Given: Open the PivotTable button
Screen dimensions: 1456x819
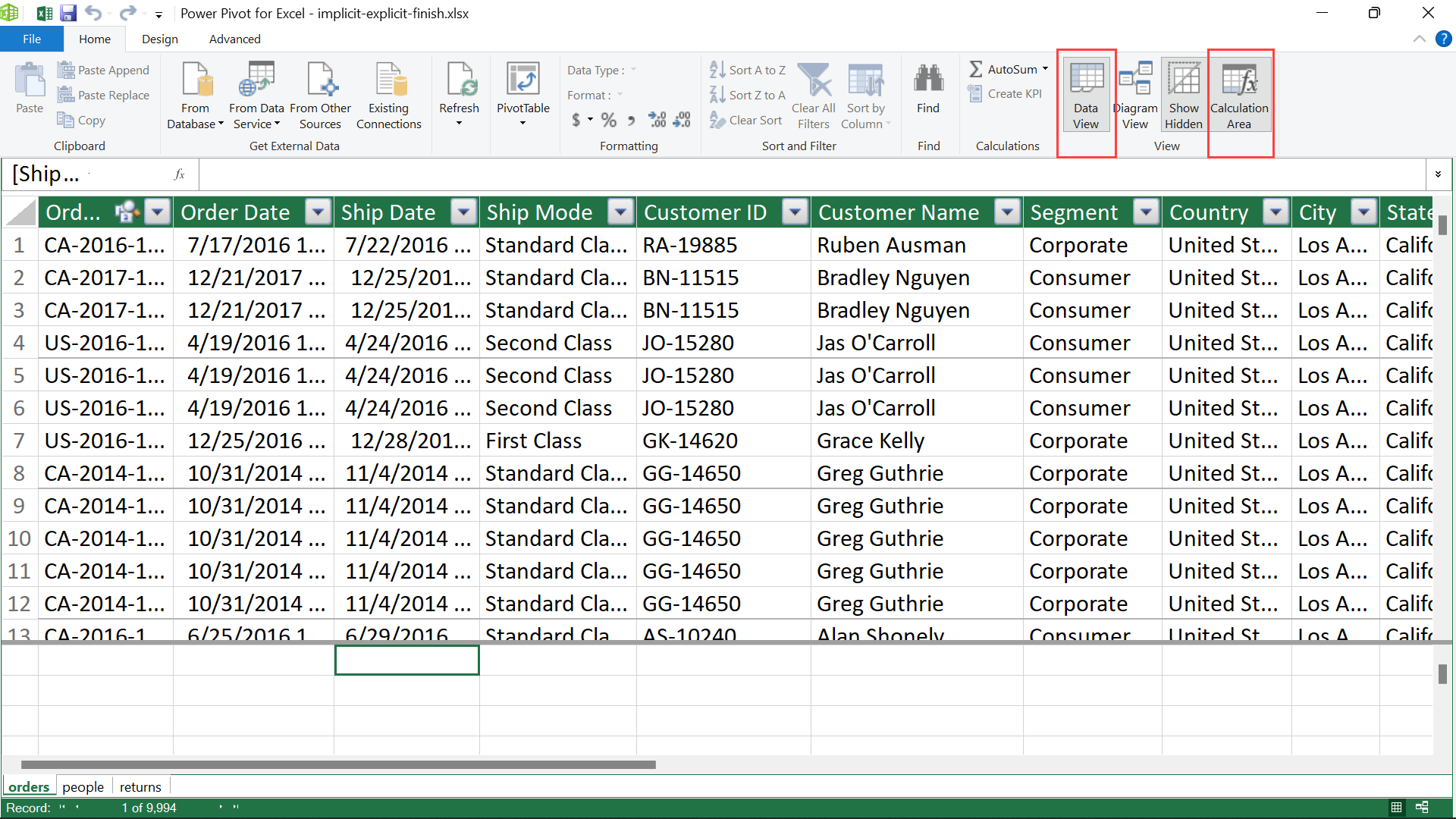Looking at the screenshot, I should pyautogui.click(x=522, y=91).
